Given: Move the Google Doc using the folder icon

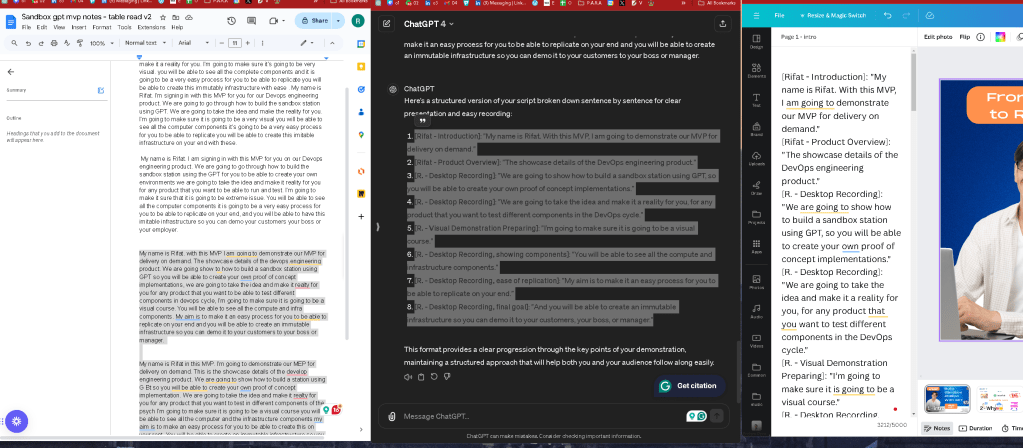Looking at the screenshot, I should 176,17.
